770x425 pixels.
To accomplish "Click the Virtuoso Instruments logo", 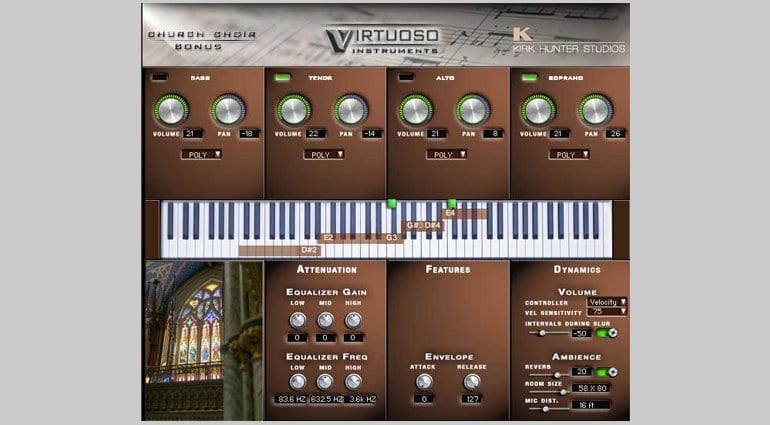I will 382,40.
